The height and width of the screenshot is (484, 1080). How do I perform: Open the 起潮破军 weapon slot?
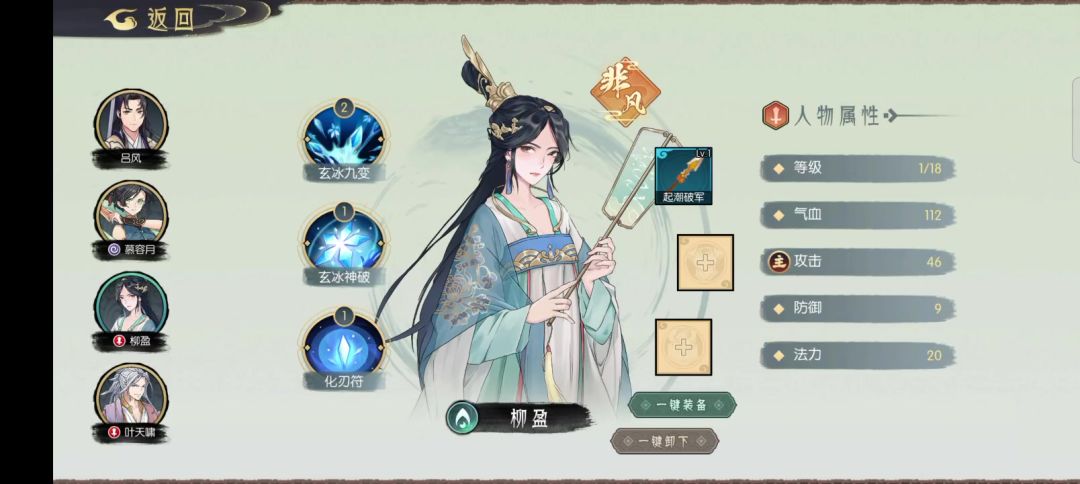(683, 176)
